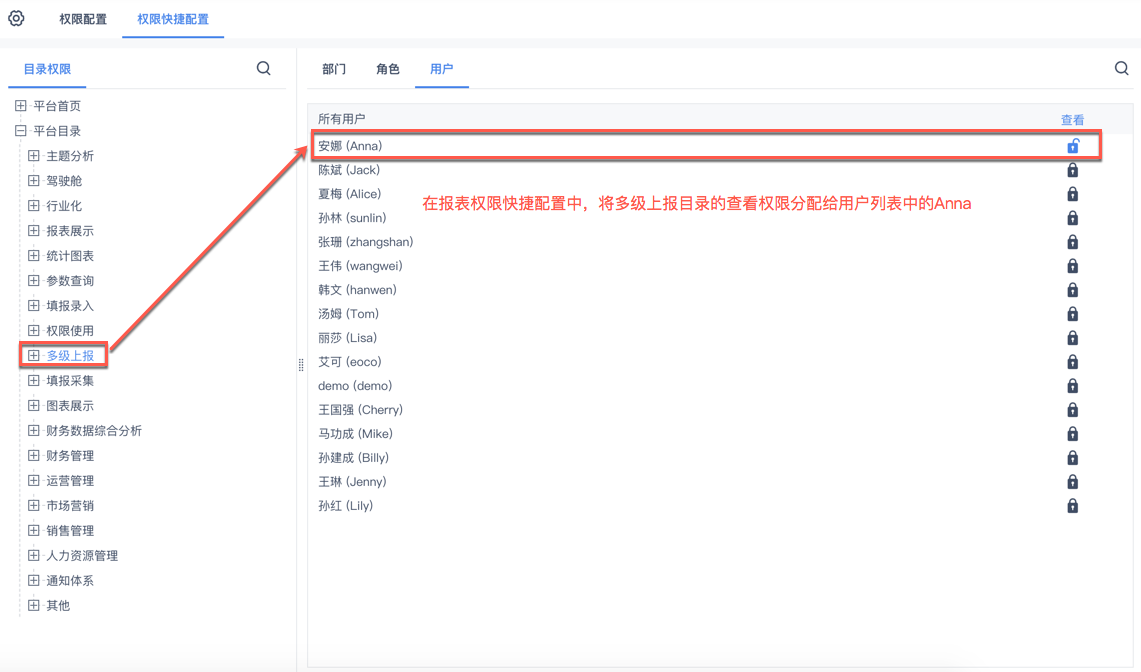Screen dimensions: 1141x672
Task: Unlock view permission for 艾可 (eoco)
Action: click(1073, 362)
